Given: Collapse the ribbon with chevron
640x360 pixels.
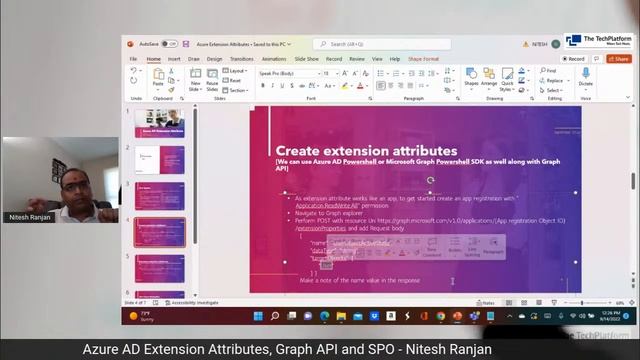Looking at the screenshot, I should point(628,98).
